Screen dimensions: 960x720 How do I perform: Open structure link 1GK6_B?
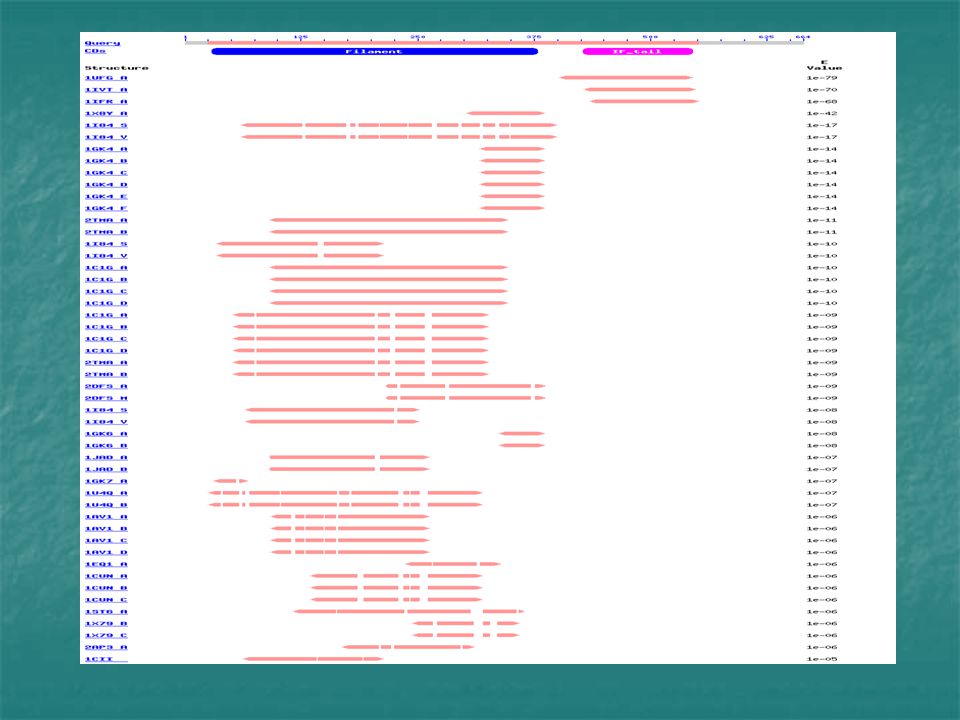(106, 446)
